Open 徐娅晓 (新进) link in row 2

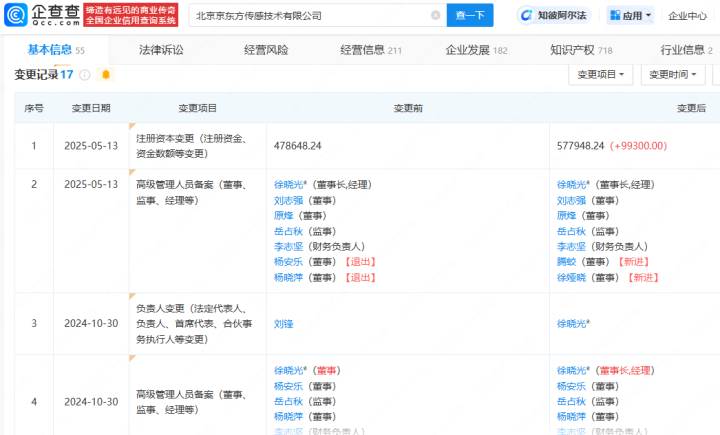[x=571, y=277]
